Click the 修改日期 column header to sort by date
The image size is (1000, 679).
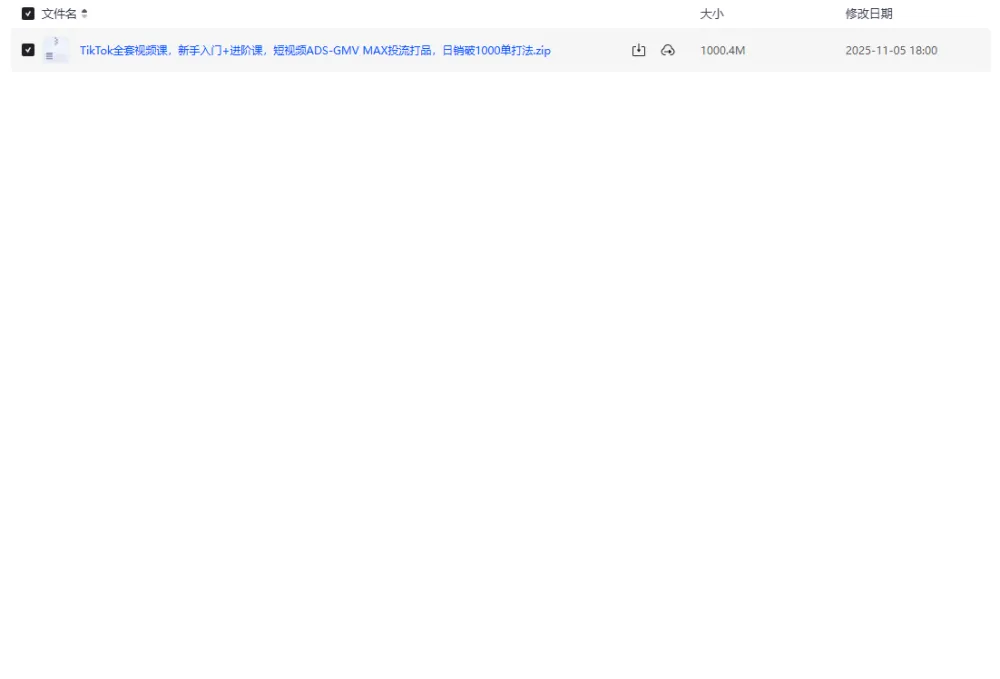(868, 13)
